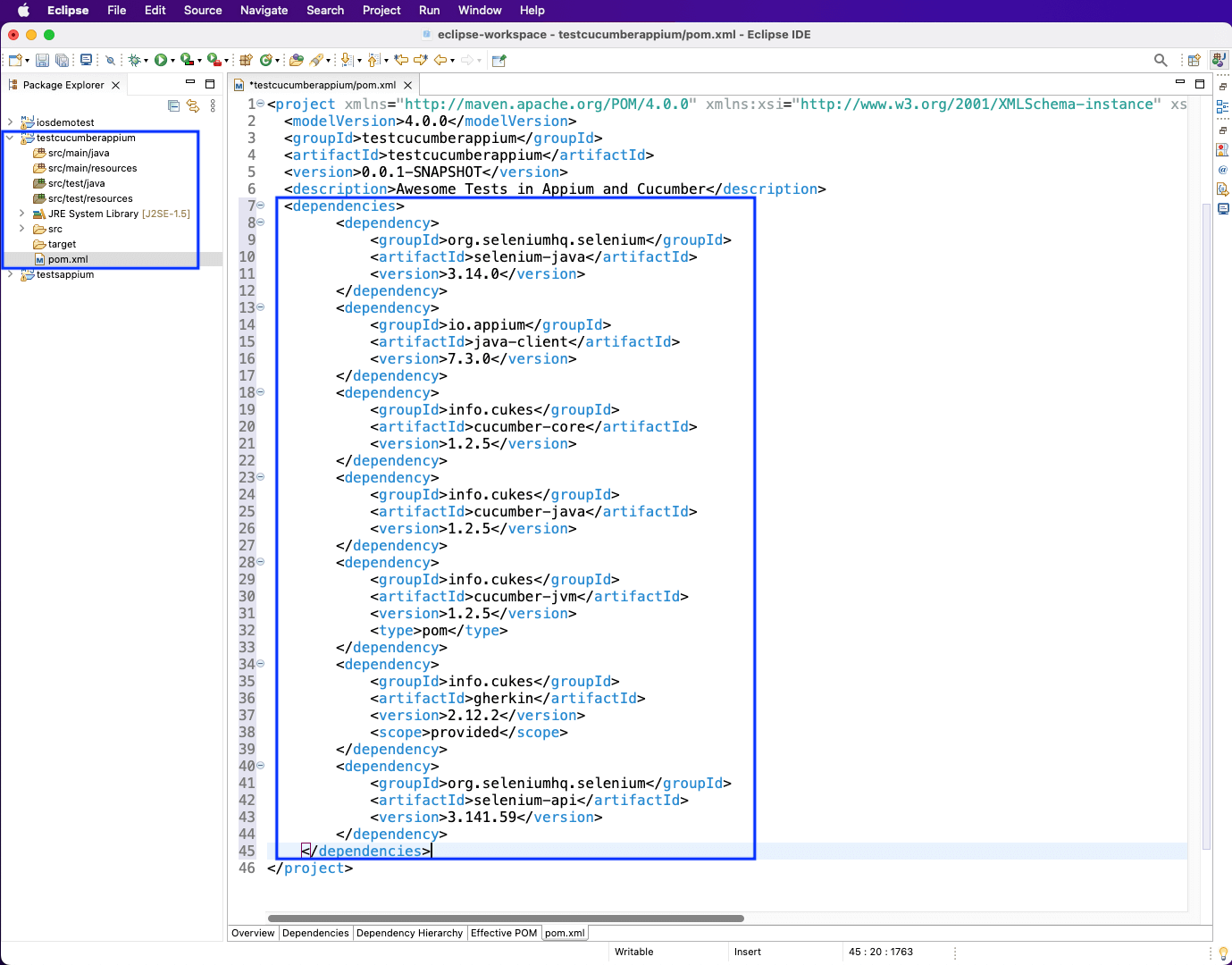This screenshot has height=965, width=1232.
Task: Click the Last Edit Location icon
Action: pos(399,60)
